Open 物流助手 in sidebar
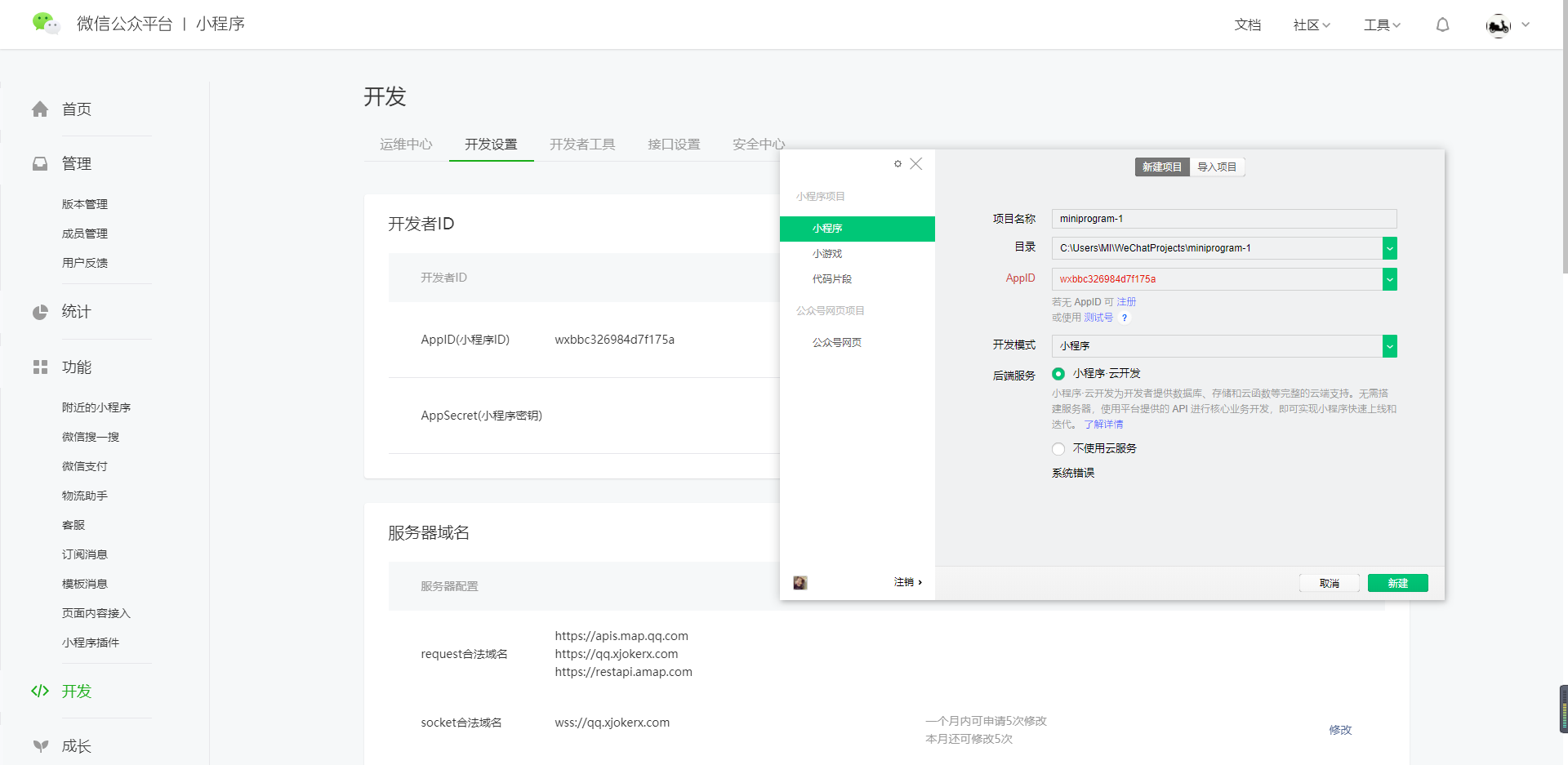The height and width of the screenshot is (765, 1568). pos(85,496)
